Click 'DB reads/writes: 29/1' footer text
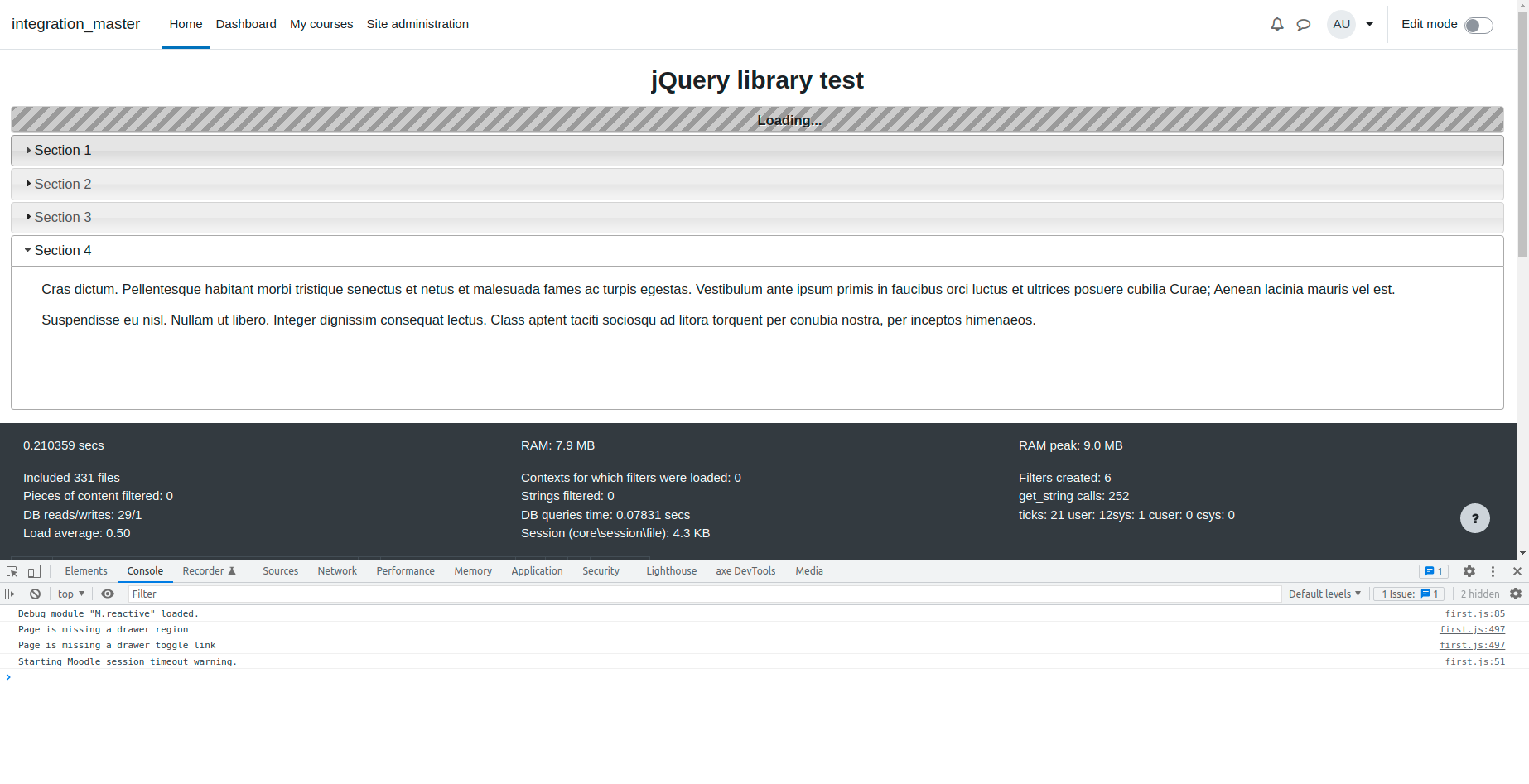This screenshot has width=1529, height=784. pos(82,515)
